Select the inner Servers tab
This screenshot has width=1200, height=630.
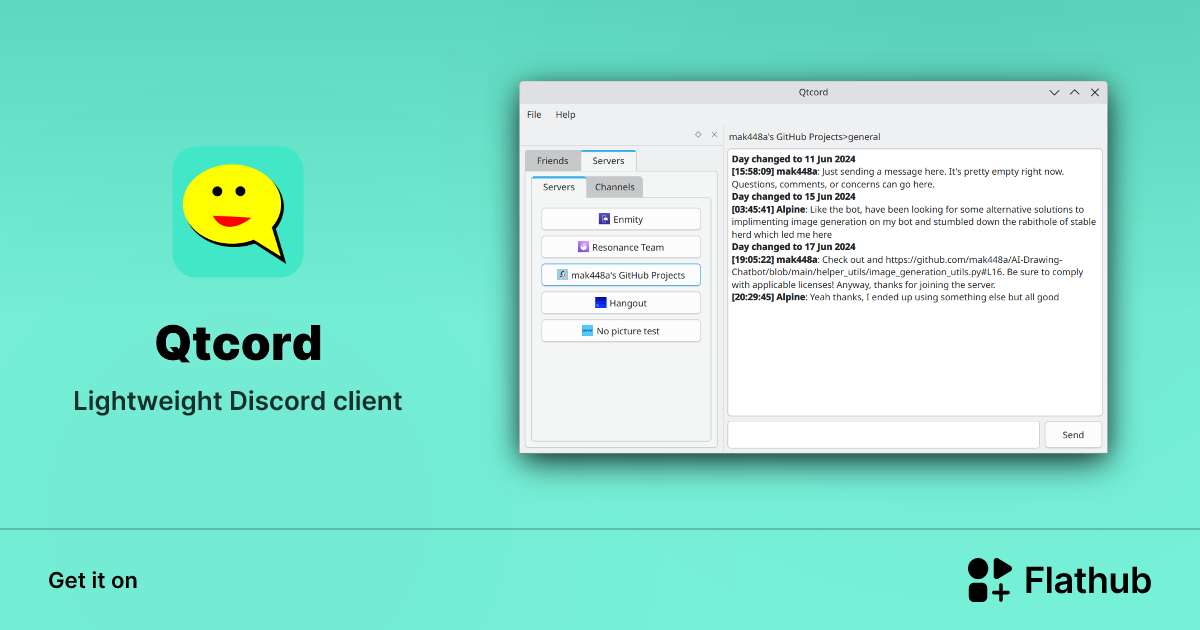pos(557,187)
